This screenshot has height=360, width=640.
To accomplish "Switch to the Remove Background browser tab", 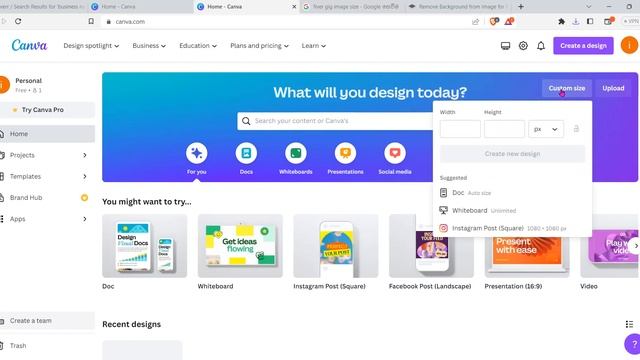I will (x=458, y=7).
